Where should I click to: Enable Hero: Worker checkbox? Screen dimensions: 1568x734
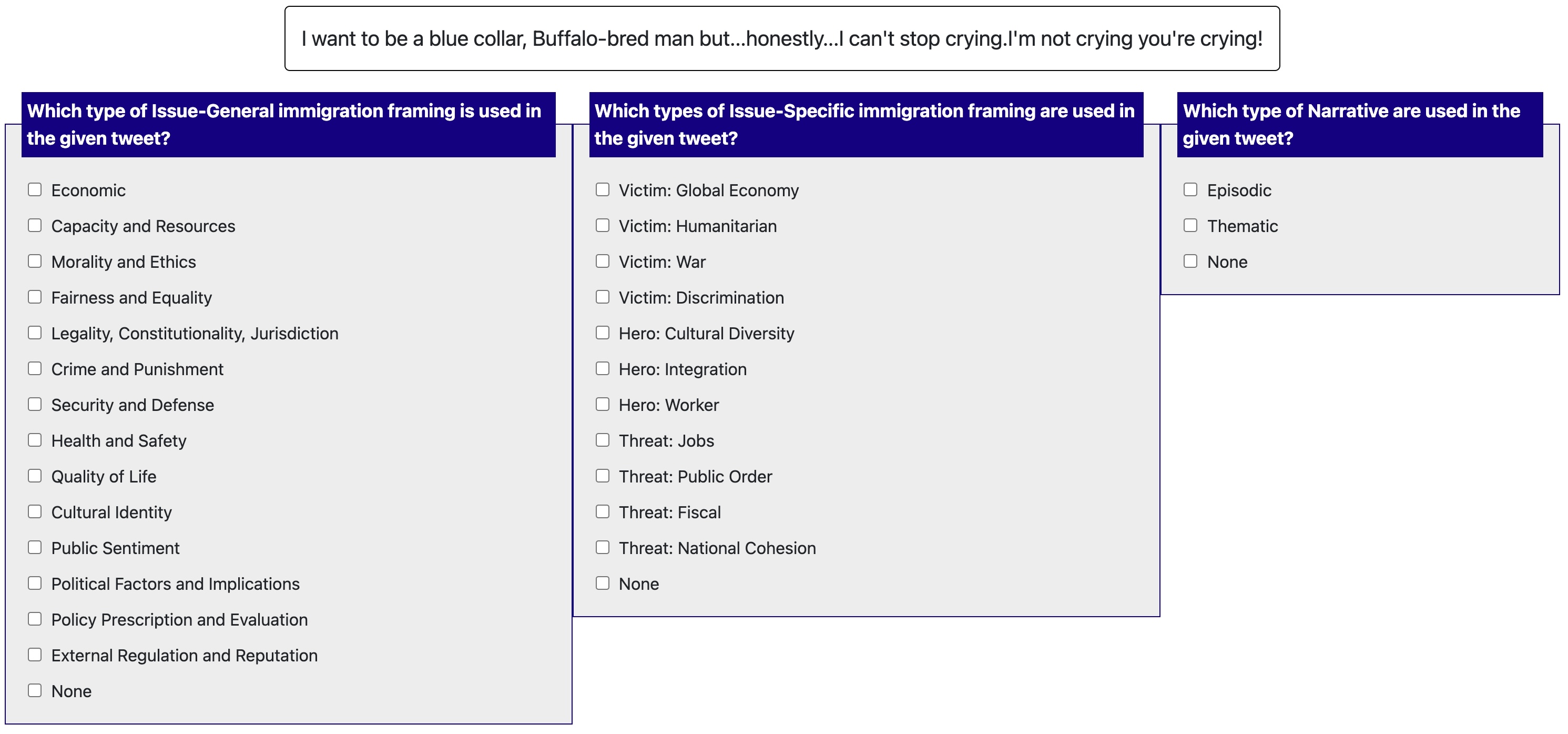603,405
